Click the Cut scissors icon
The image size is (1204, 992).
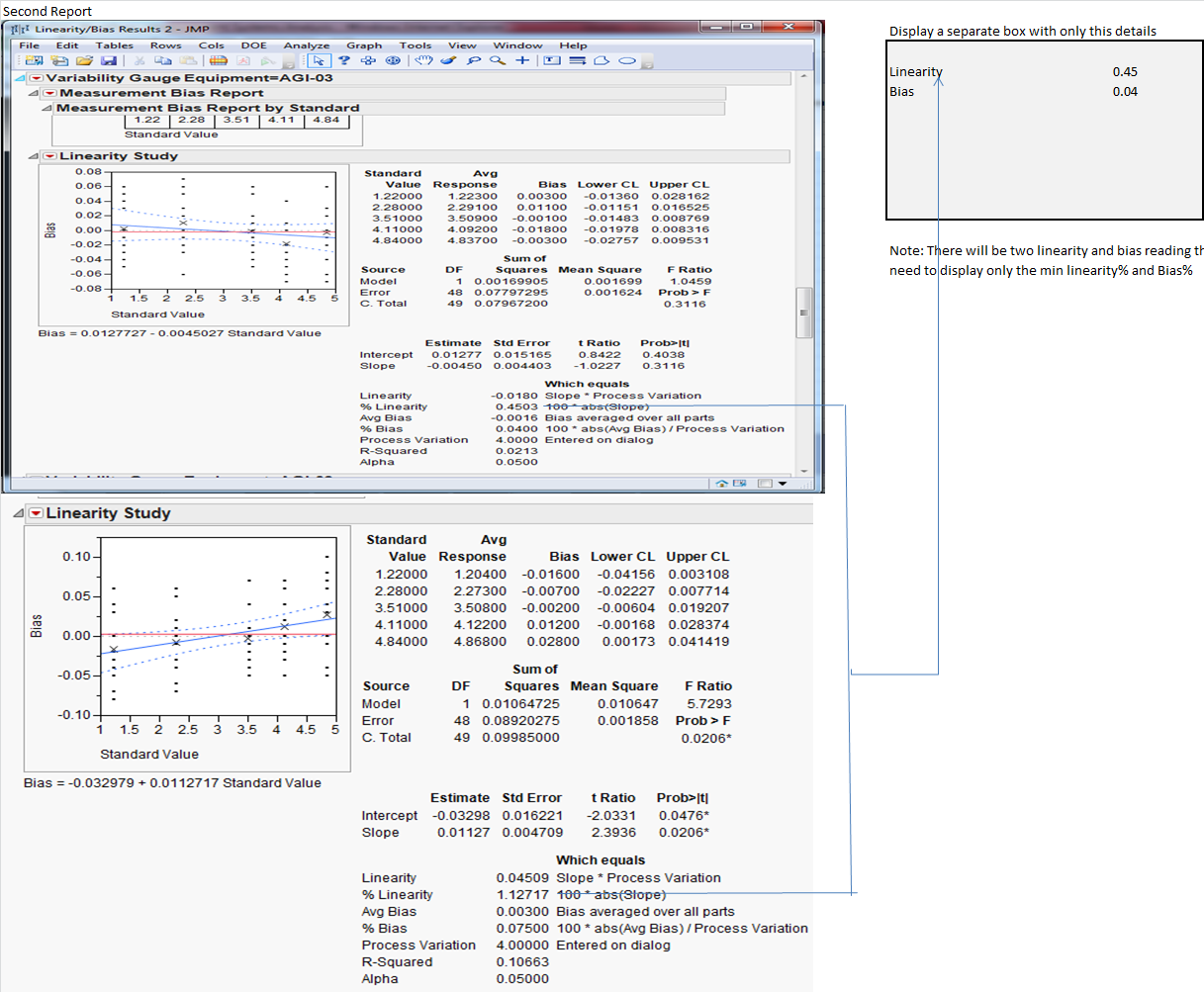point(139,60)
